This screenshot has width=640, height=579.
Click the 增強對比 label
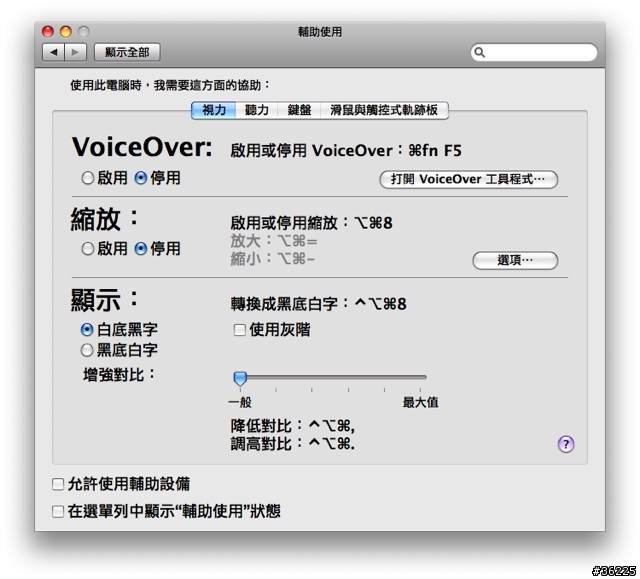point(119,375)
